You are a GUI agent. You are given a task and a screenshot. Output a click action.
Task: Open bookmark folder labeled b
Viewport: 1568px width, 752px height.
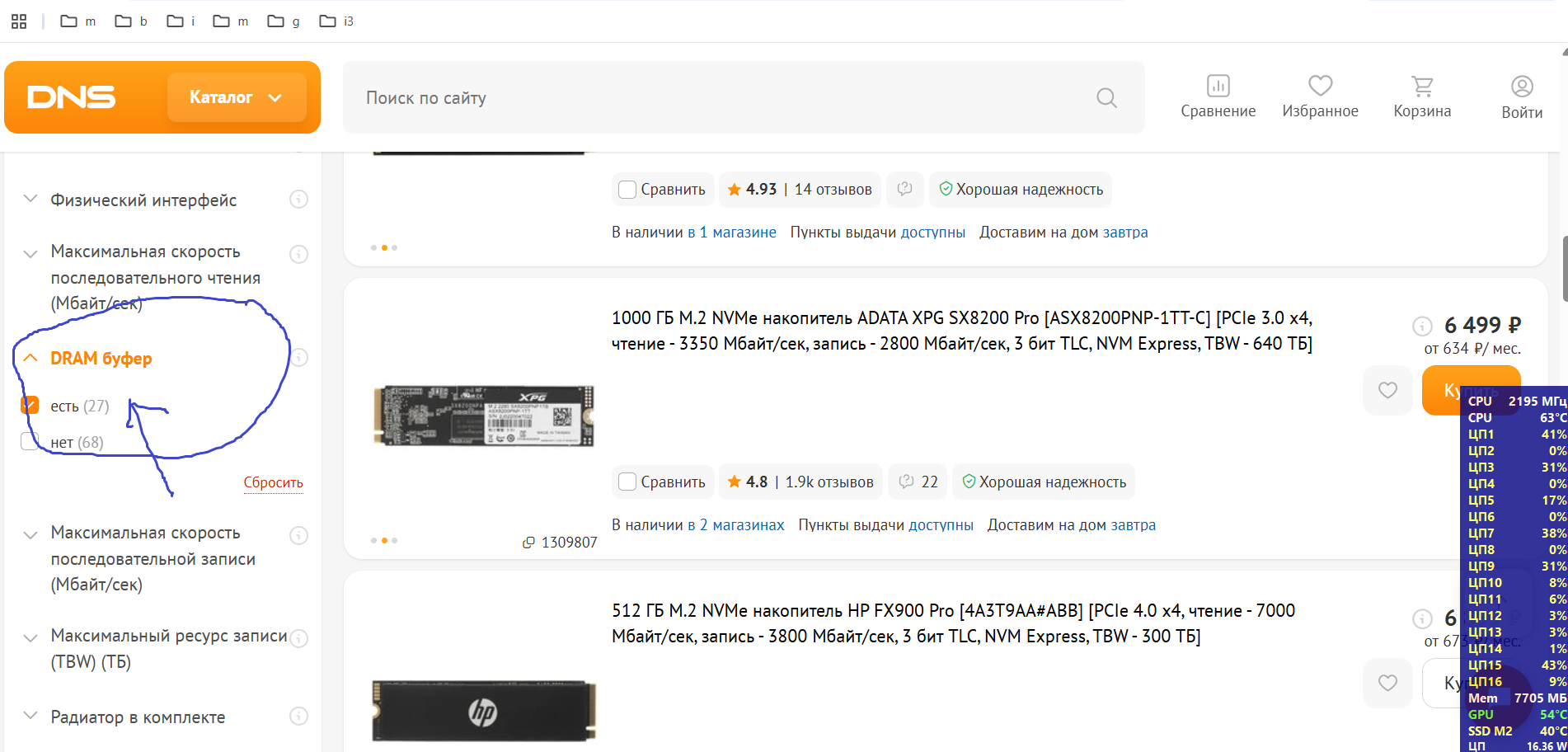point(131,21)
